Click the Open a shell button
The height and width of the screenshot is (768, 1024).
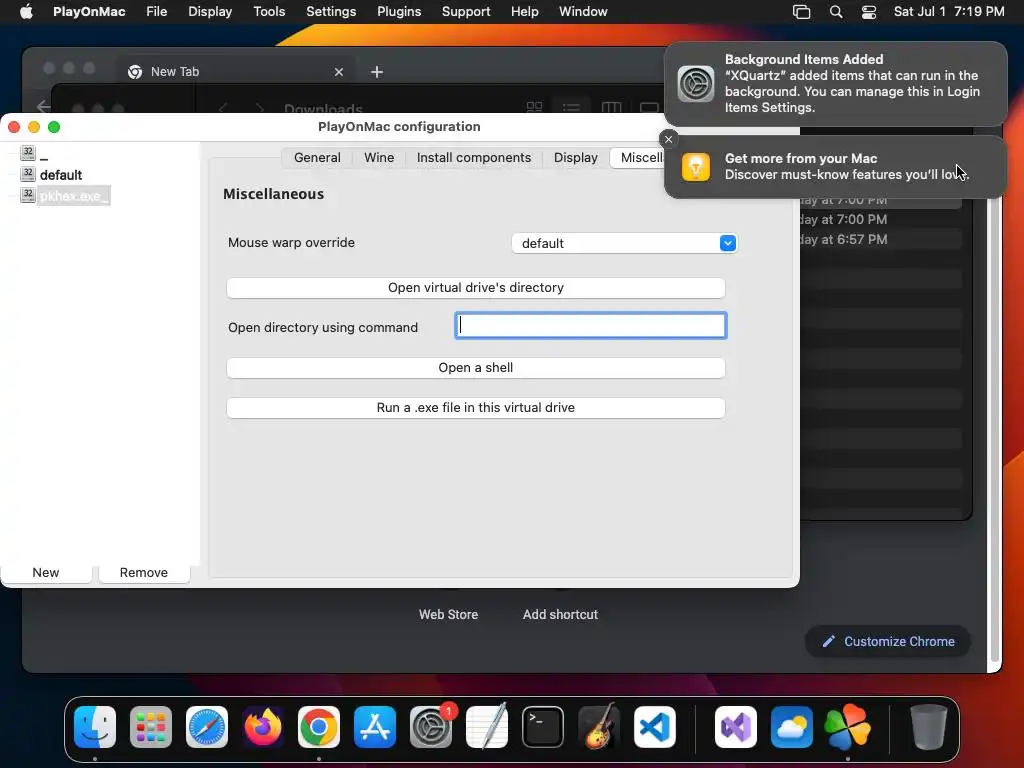[x=475, y=368]
